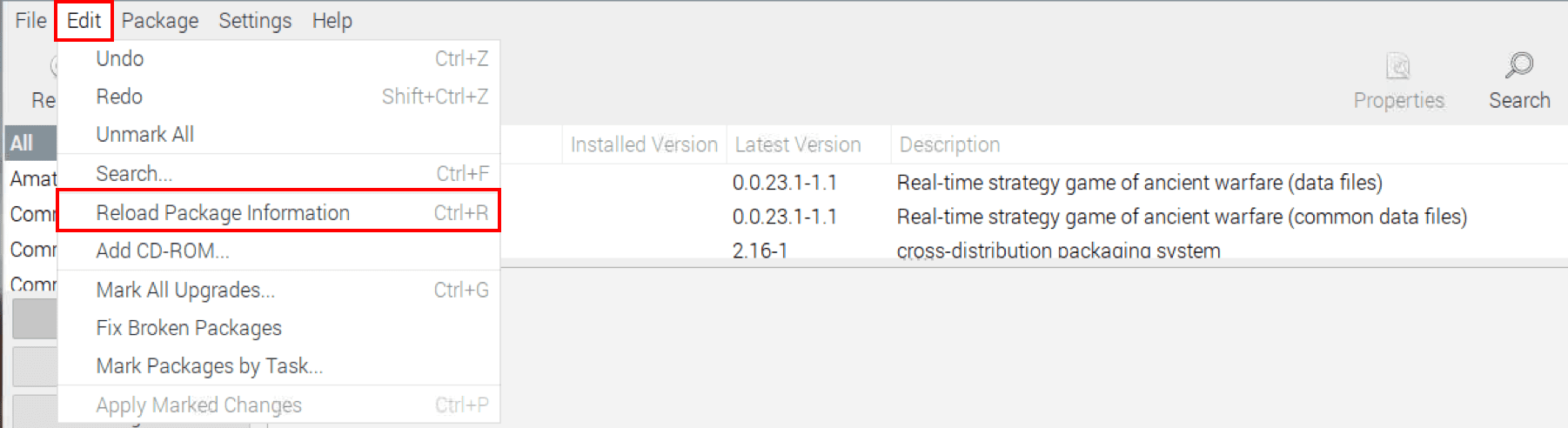This screenshot has width=1568, height=428.
Task: Open the Settings menu
Action: (255, 20)
